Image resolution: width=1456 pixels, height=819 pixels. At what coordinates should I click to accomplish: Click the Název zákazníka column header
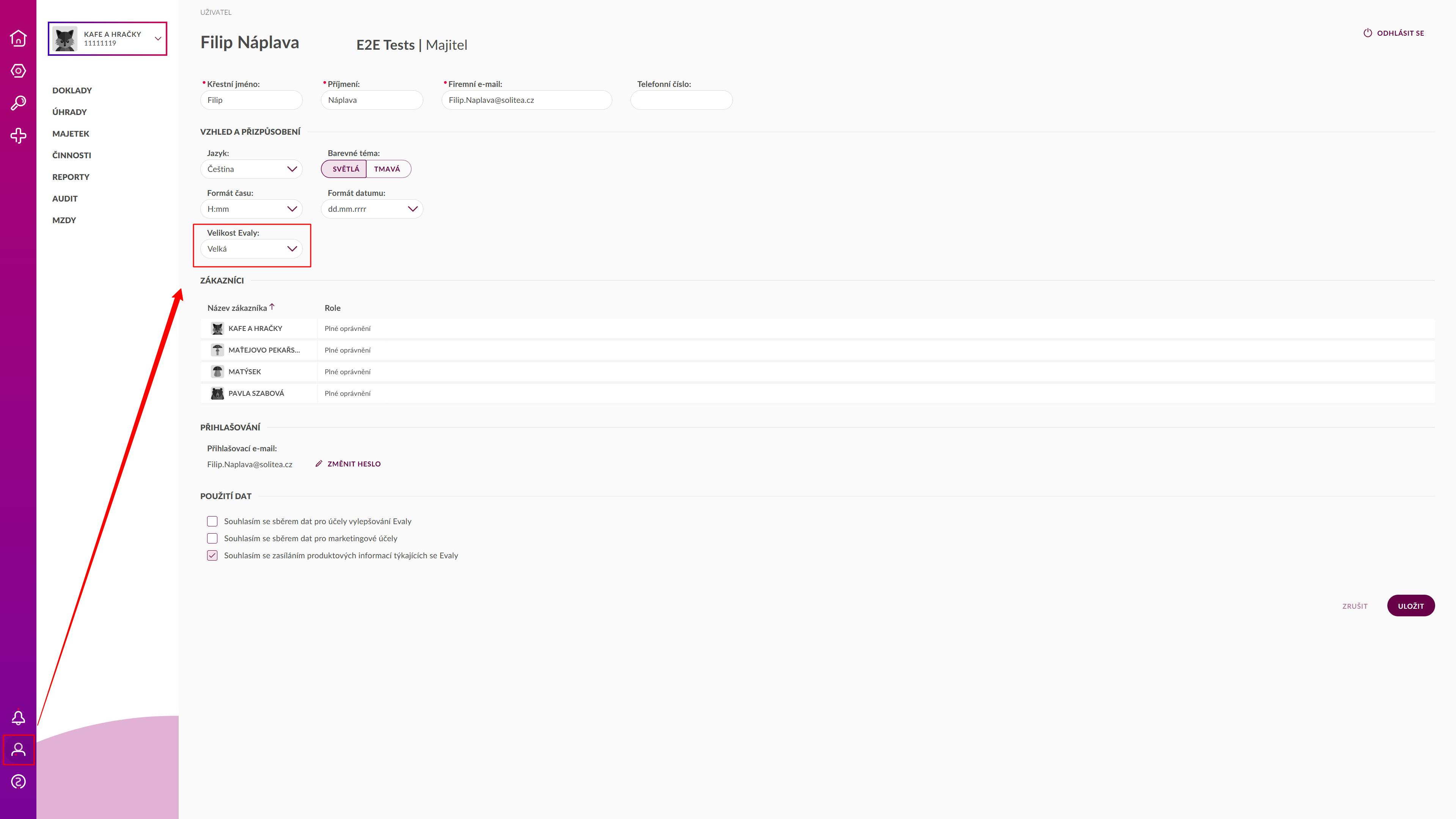click(x=237, y=308)
